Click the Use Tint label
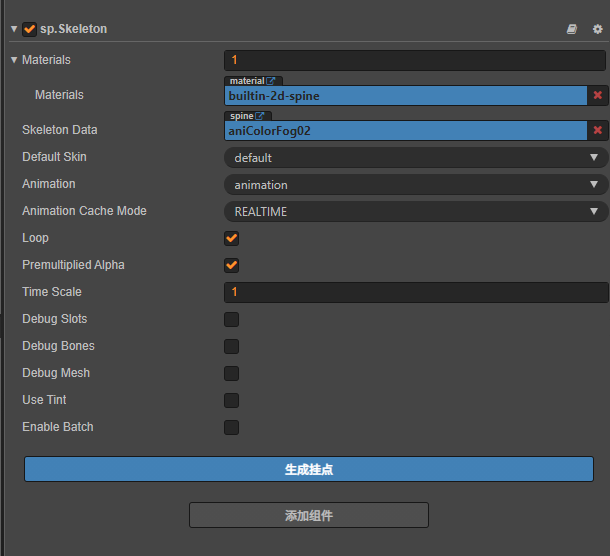The image size is (610, 556). [x=44, y=400]
